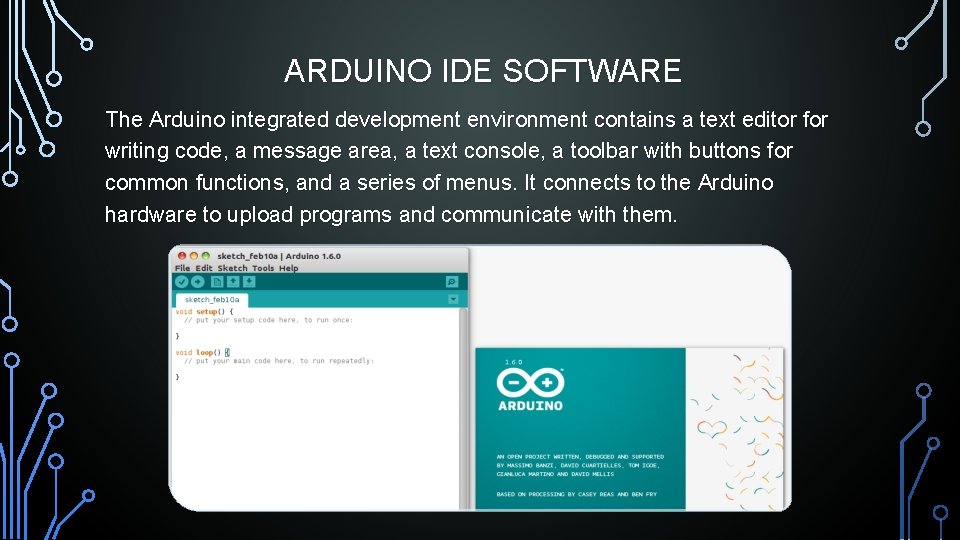Click the Arduino infinity logo on splash
Viewport: 960px width, 540px height.
(x=530, y=383)
